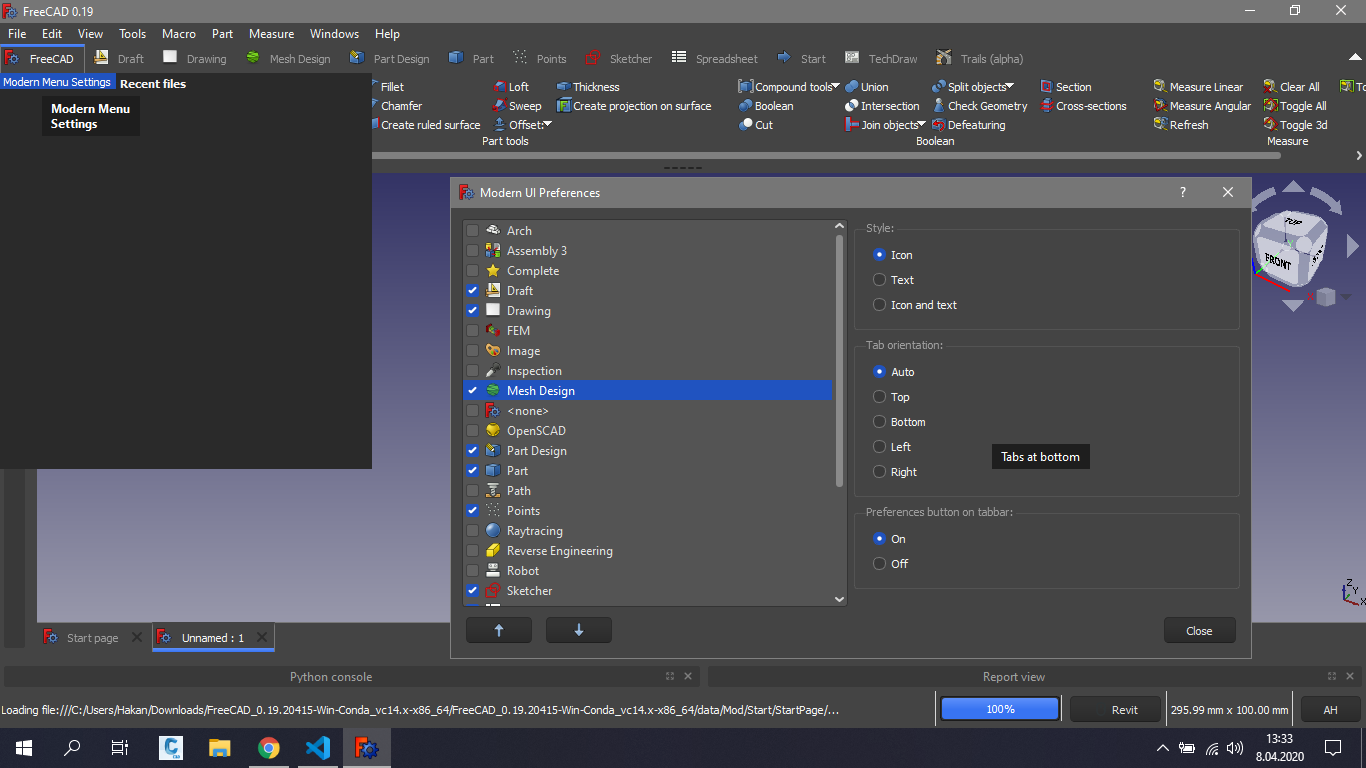Image resolution: width=1366 pixels, height=768 pixels.
Task: Apply the Union tool
Action: pyautogui.click(x=867, y=87)
